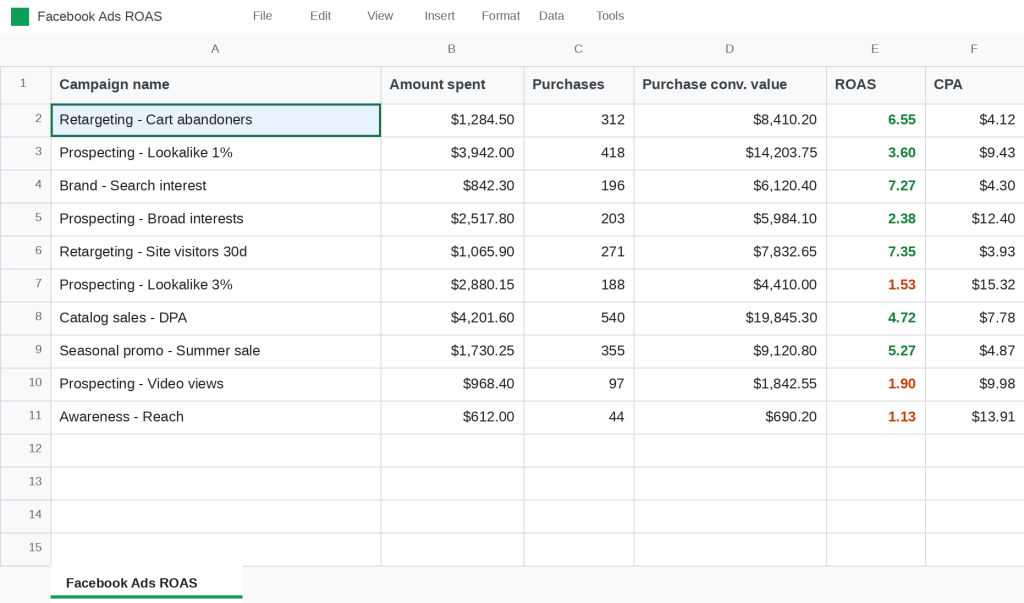Select column F header

pos(974,49)
